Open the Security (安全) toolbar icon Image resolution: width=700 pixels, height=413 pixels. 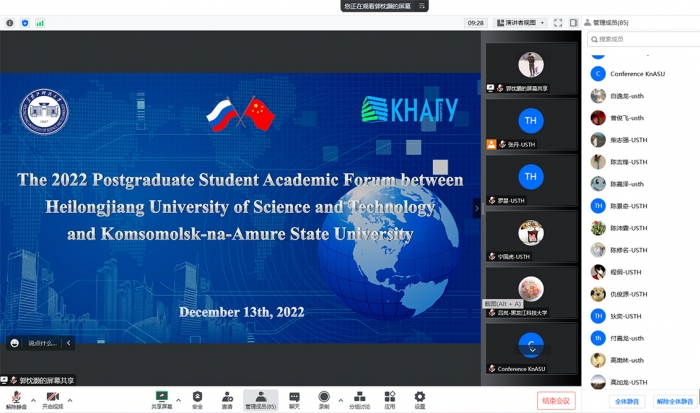point(197,399)
